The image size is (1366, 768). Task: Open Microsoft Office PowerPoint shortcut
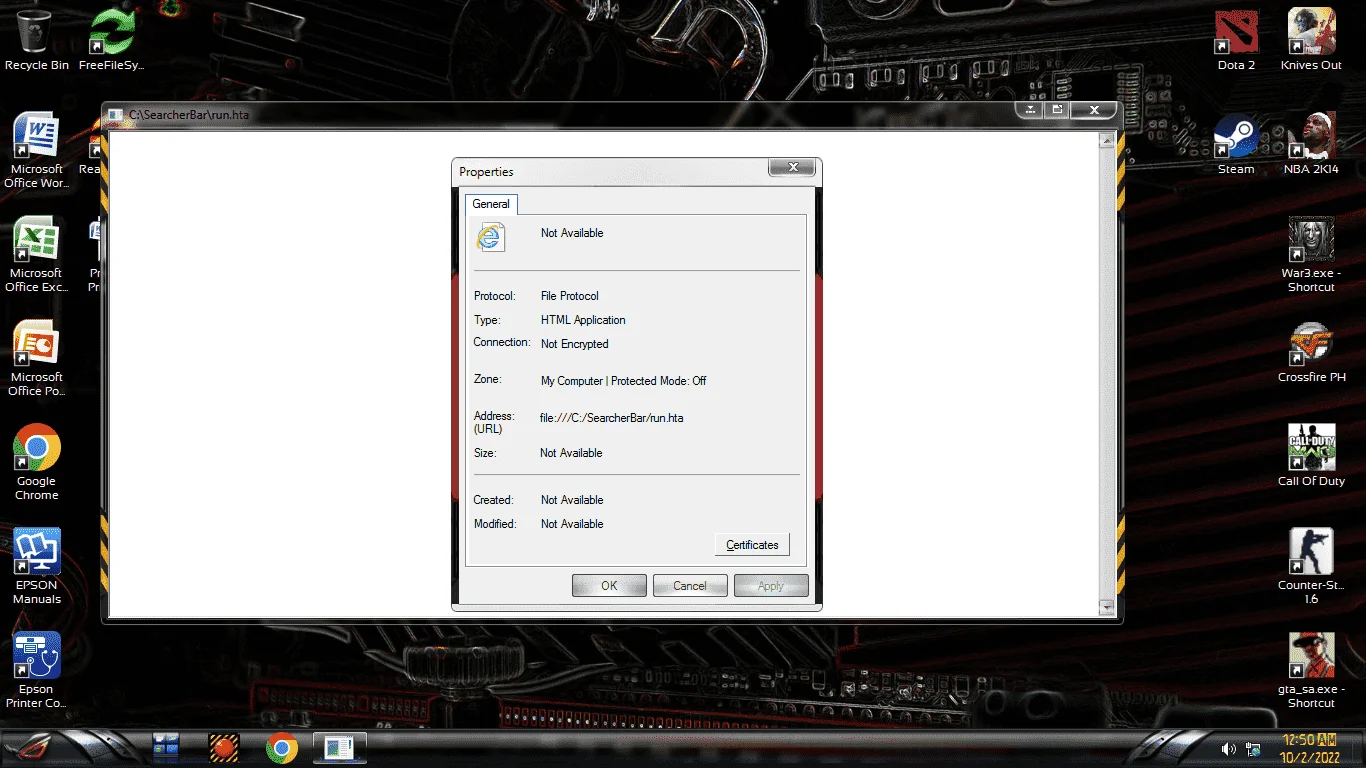37,358
